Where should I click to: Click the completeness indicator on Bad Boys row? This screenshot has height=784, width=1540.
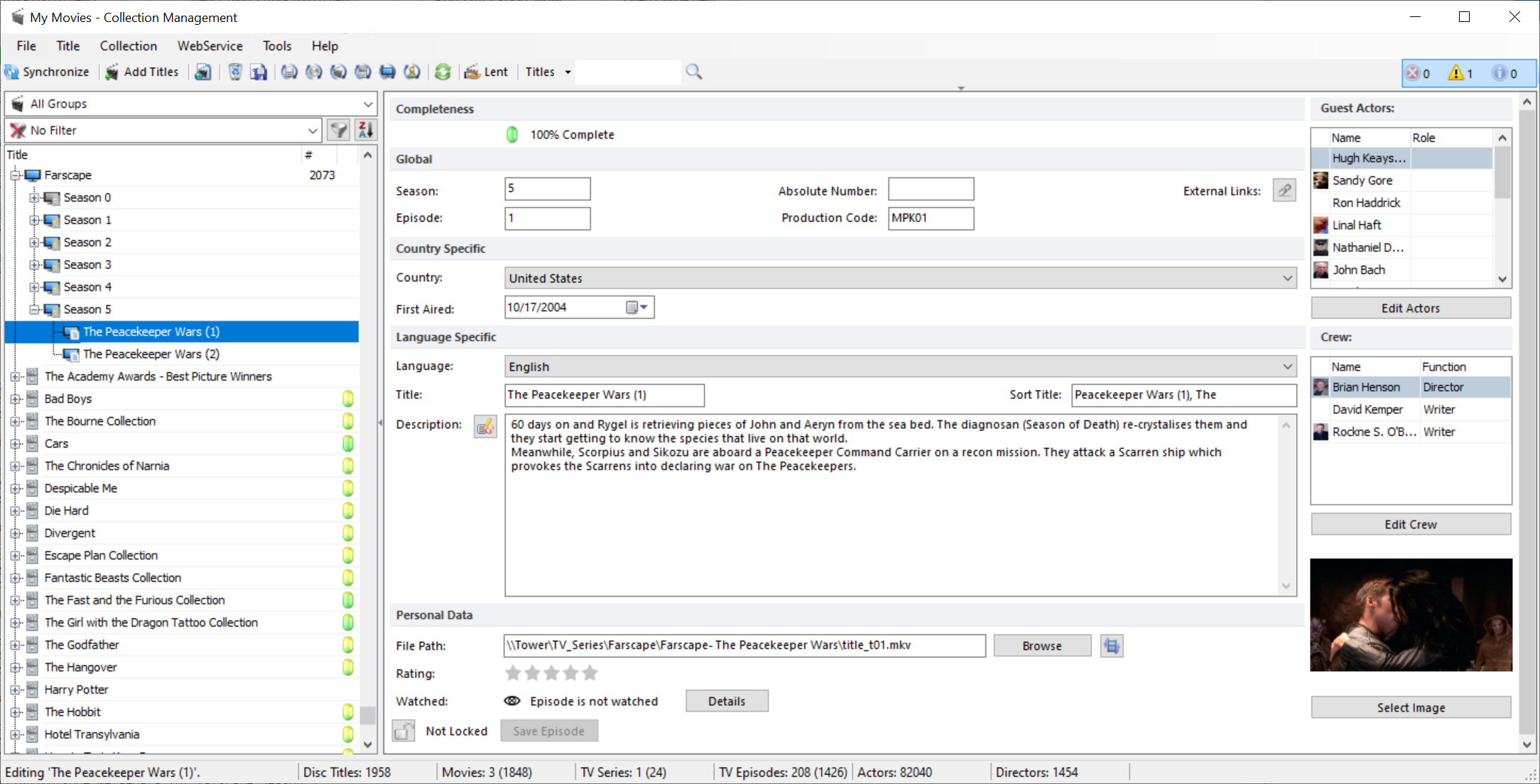348,398
